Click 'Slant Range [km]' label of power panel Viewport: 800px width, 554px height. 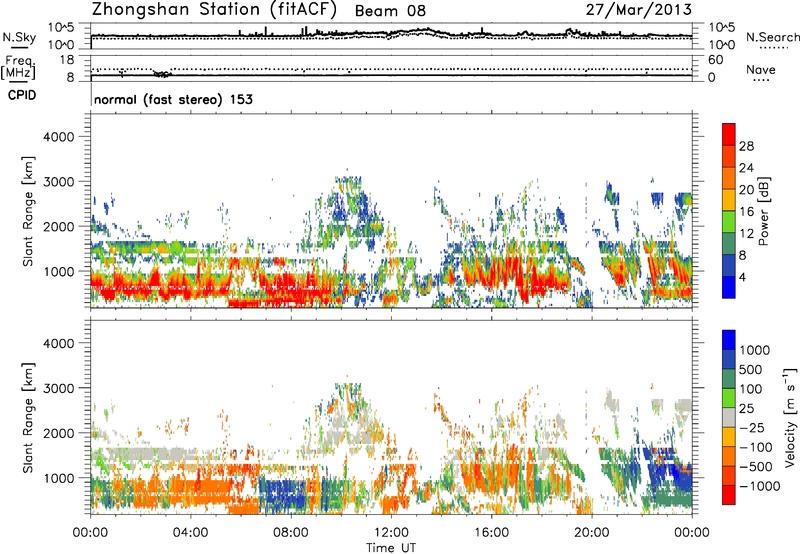coord(28,211)
